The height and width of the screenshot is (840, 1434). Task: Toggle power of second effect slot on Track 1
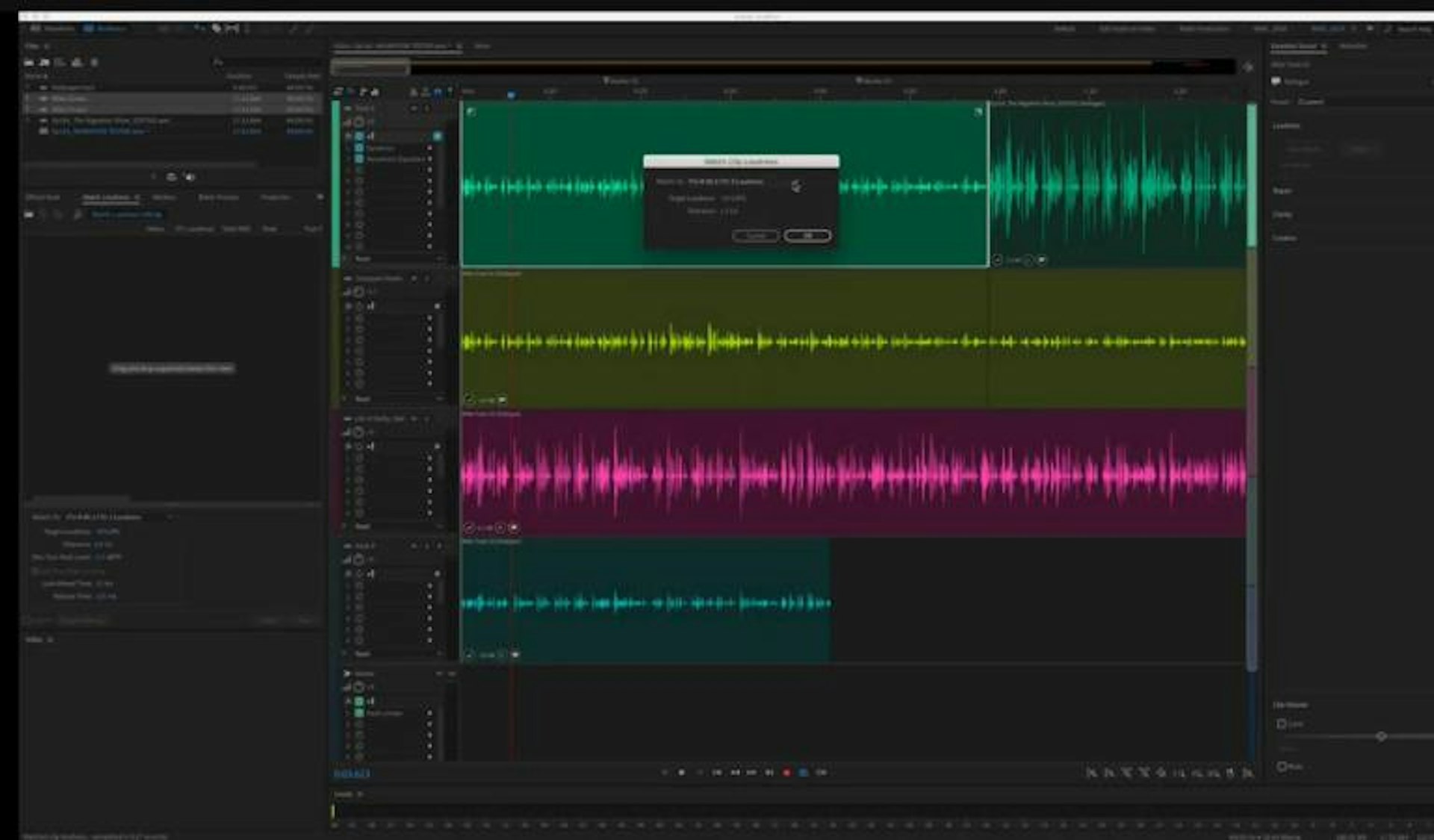(359, 158)
